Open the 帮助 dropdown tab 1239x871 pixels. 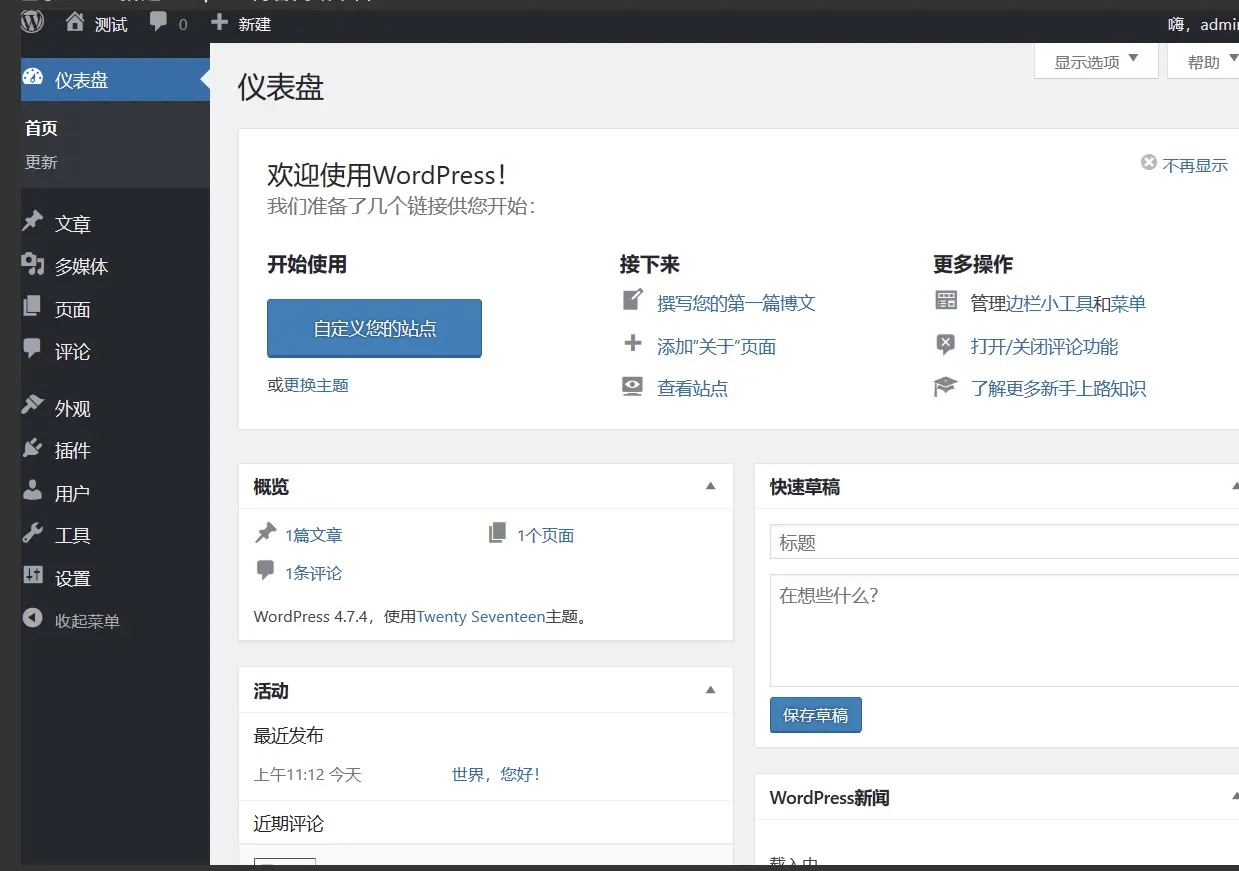coord(1204,62)
